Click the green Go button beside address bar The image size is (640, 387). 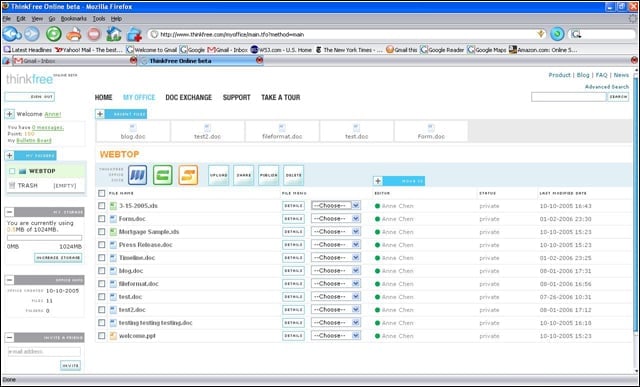[x=557, y=34]
